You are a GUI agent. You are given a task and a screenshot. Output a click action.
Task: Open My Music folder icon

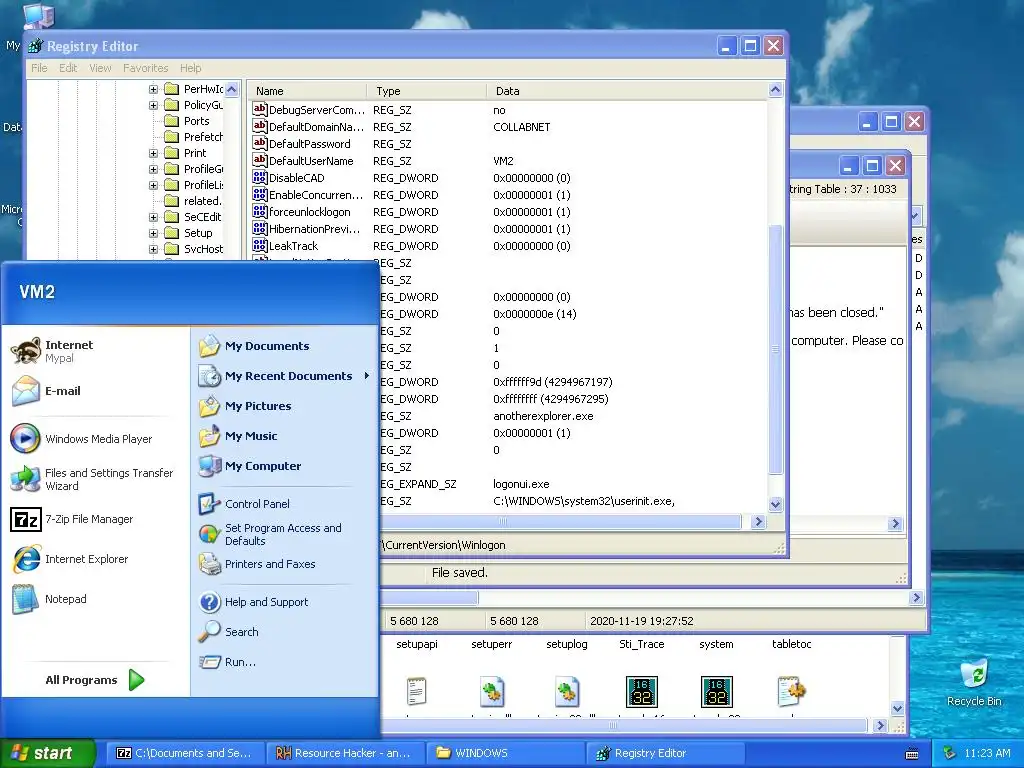click(210, 436)
